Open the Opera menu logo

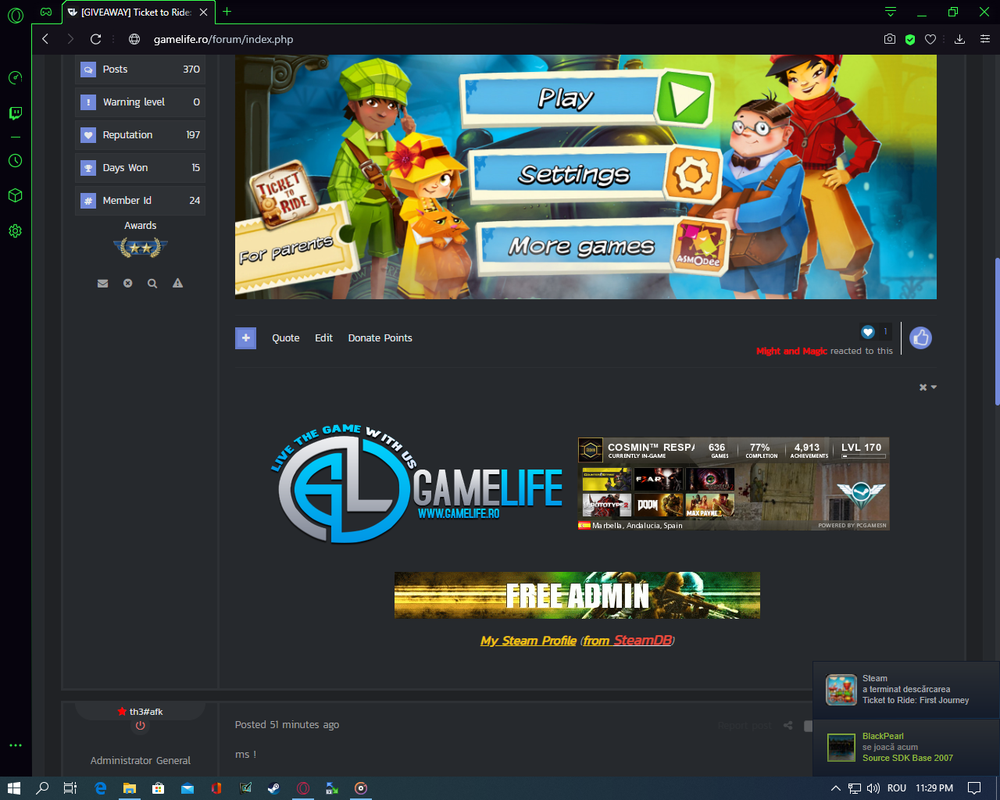[15, 15]
